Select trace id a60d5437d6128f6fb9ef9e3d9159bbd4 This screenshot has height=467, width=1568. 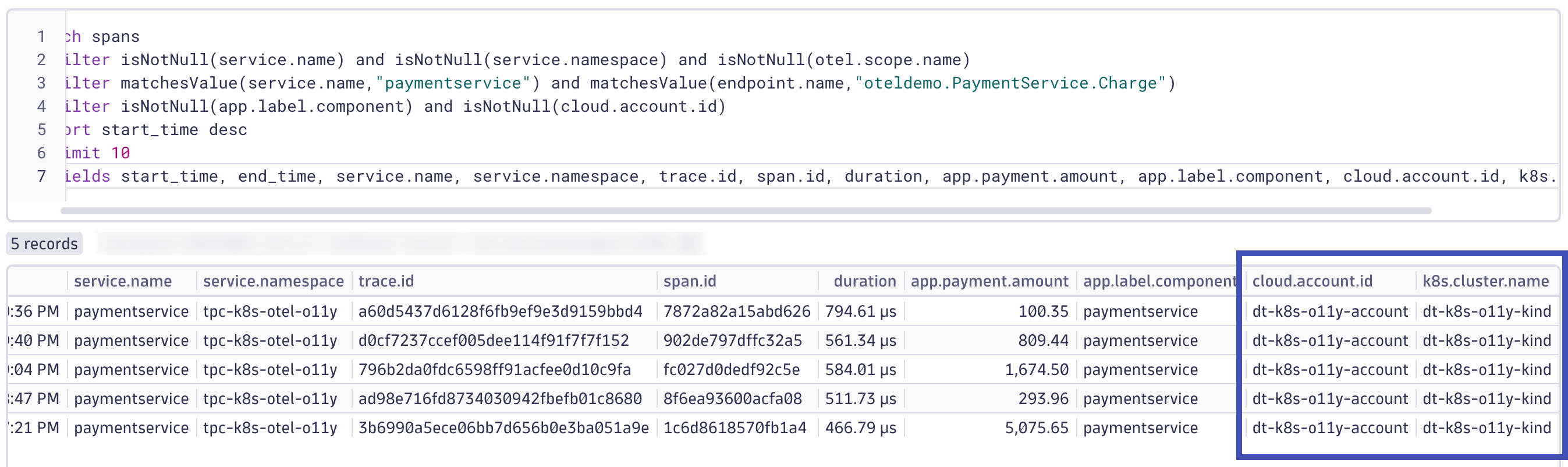(501, 311)
